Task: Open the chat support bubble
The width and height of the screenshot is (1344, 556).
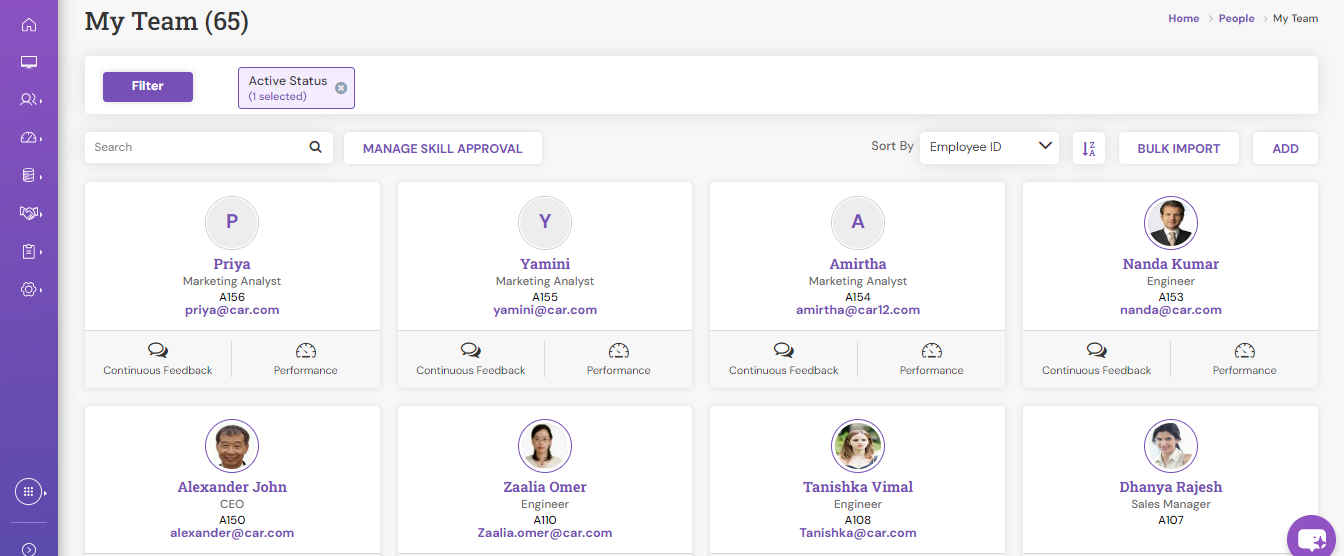Action: 1312,538
